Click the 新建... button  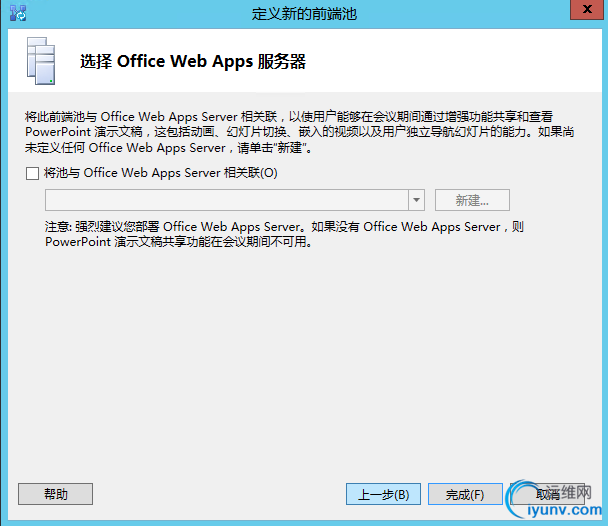472,200
